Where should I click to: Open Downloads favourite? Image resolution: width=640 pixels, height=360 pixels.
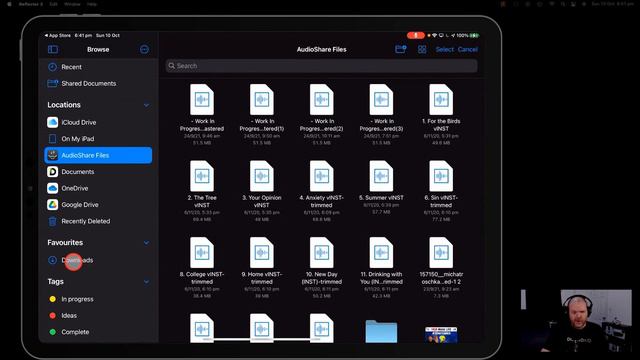pos(98,260)
